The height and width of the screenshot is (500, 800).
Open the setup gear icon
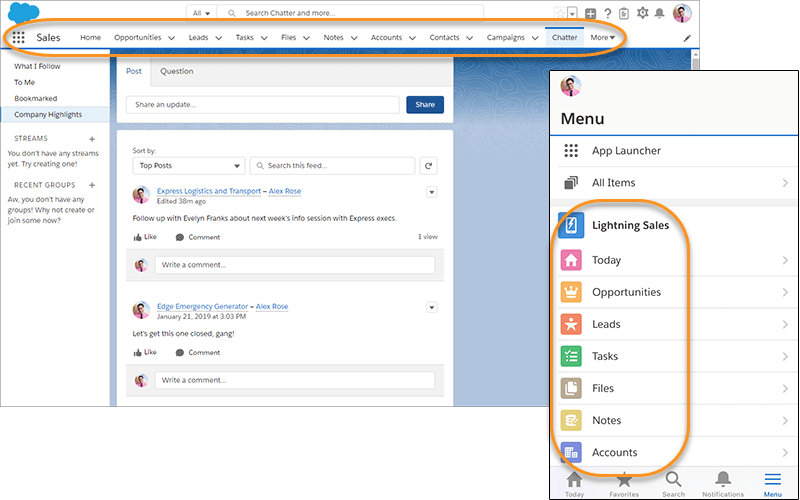tap(642, 13)
